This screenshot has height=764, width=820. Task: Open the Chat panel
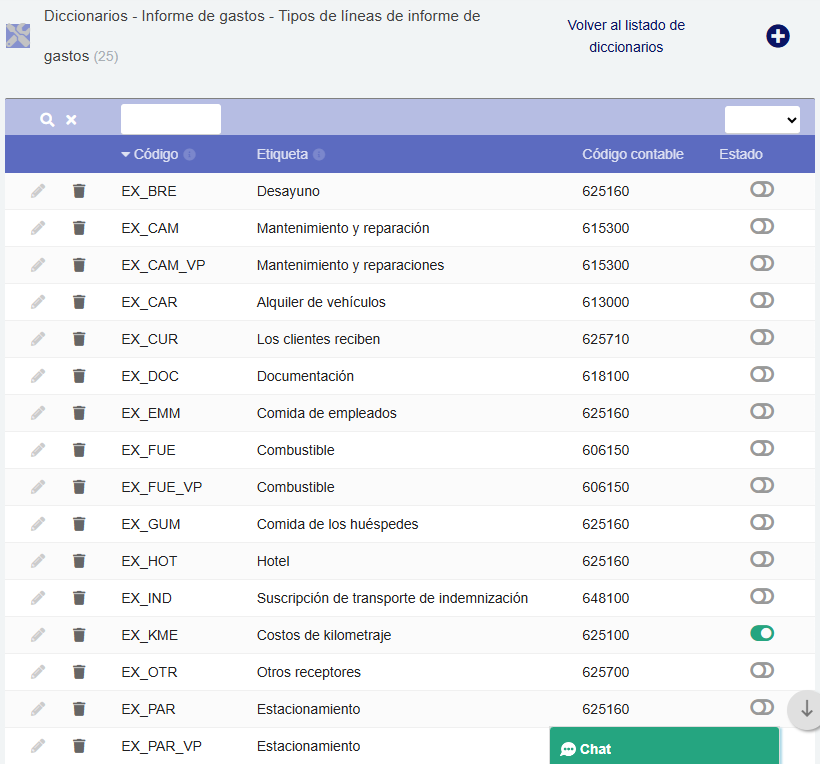[x=663, y=747]
